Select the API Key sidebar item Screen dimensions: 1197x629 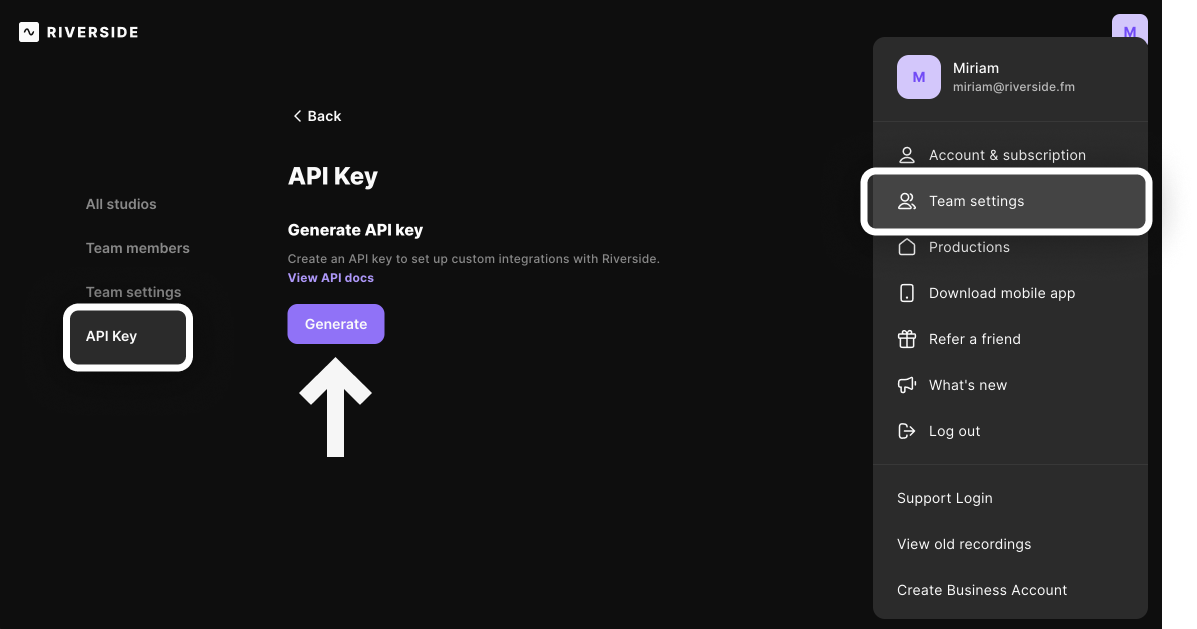pos(127,337)
